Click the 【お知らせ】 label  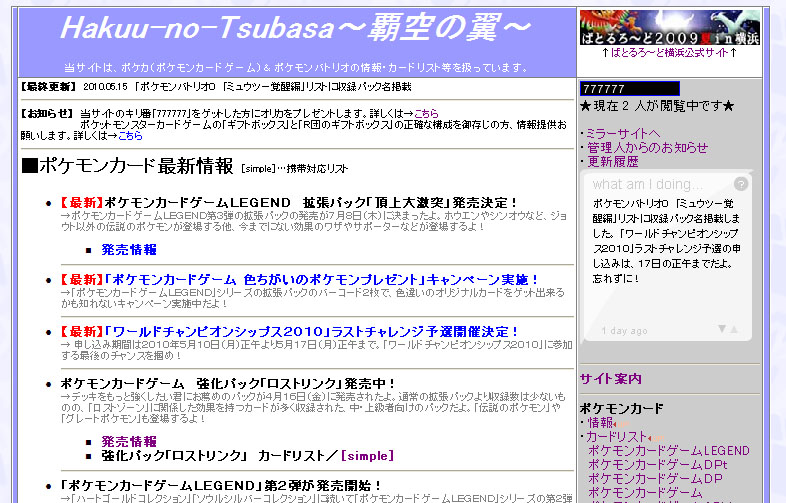click(47, 113)
